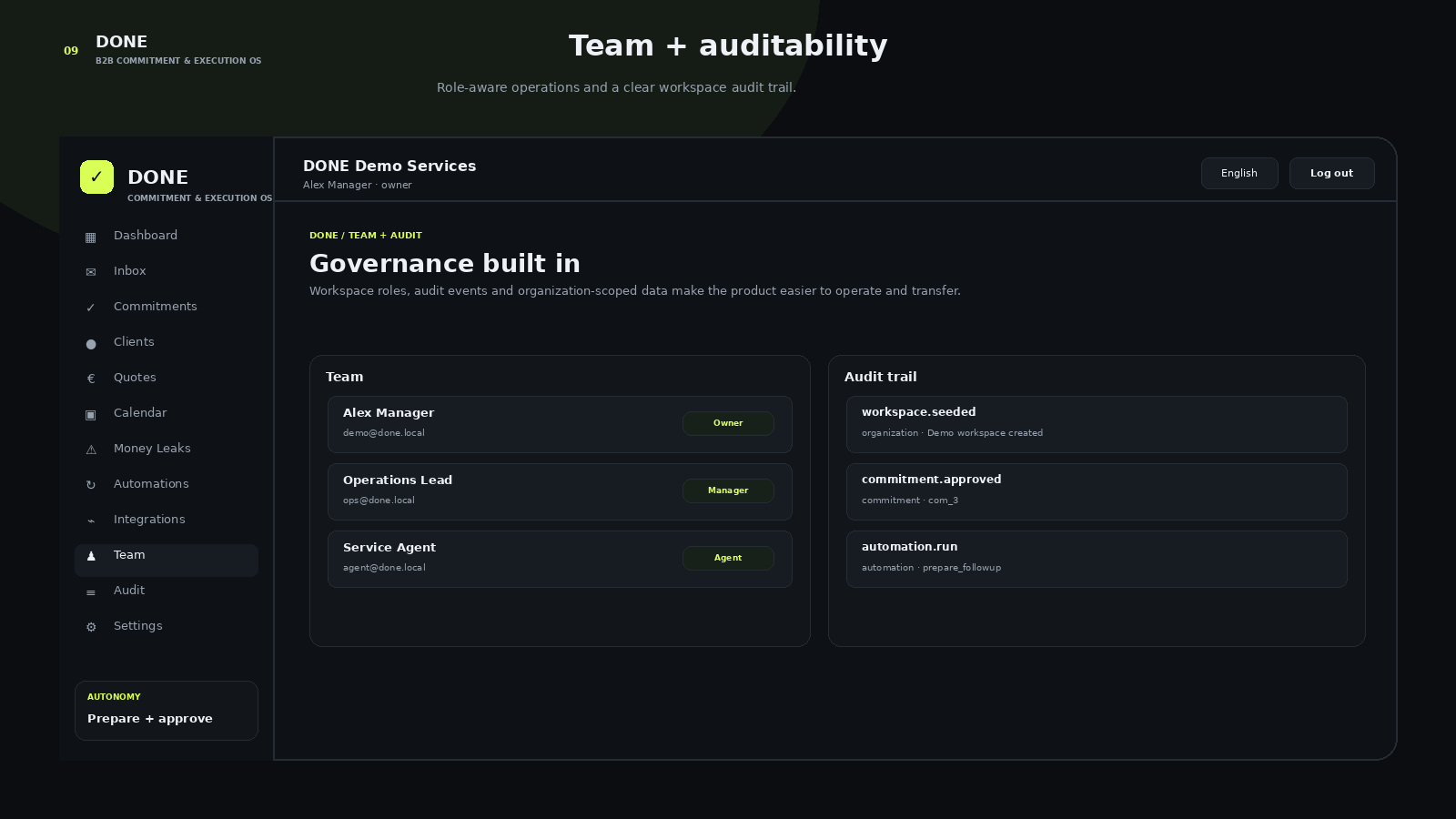Click the Clients circle icon
Screen dimensions: 1456x819
(91, 343)
